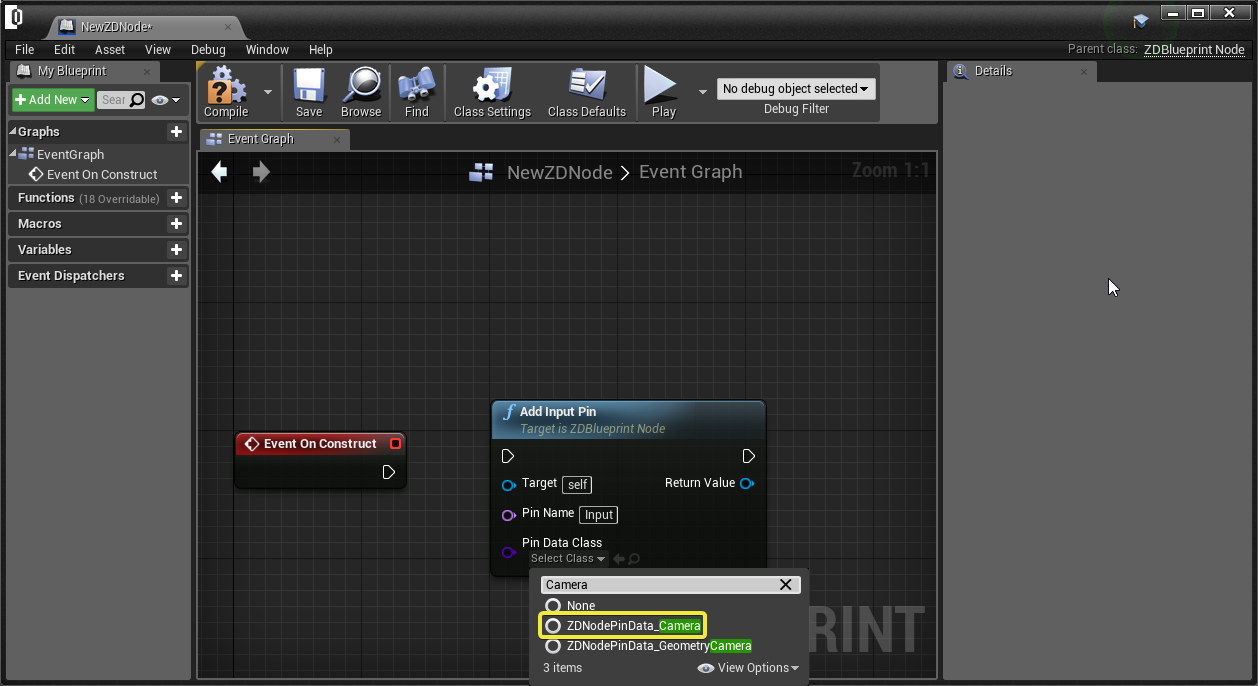Clear the Camera search field text
Viewport: 1258px width, 686px height.
click(785, 585)
